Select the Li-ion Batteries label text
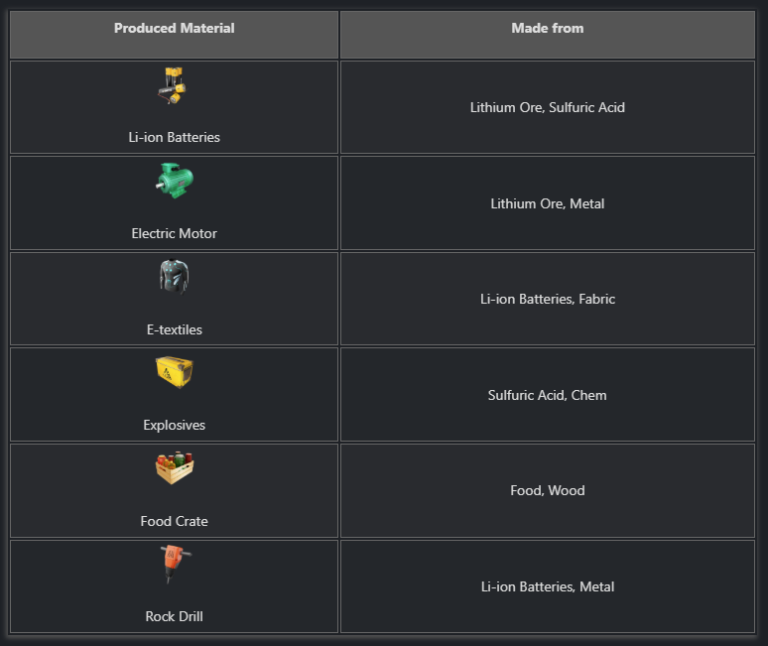The image size is (768, 646). [174, 137]
